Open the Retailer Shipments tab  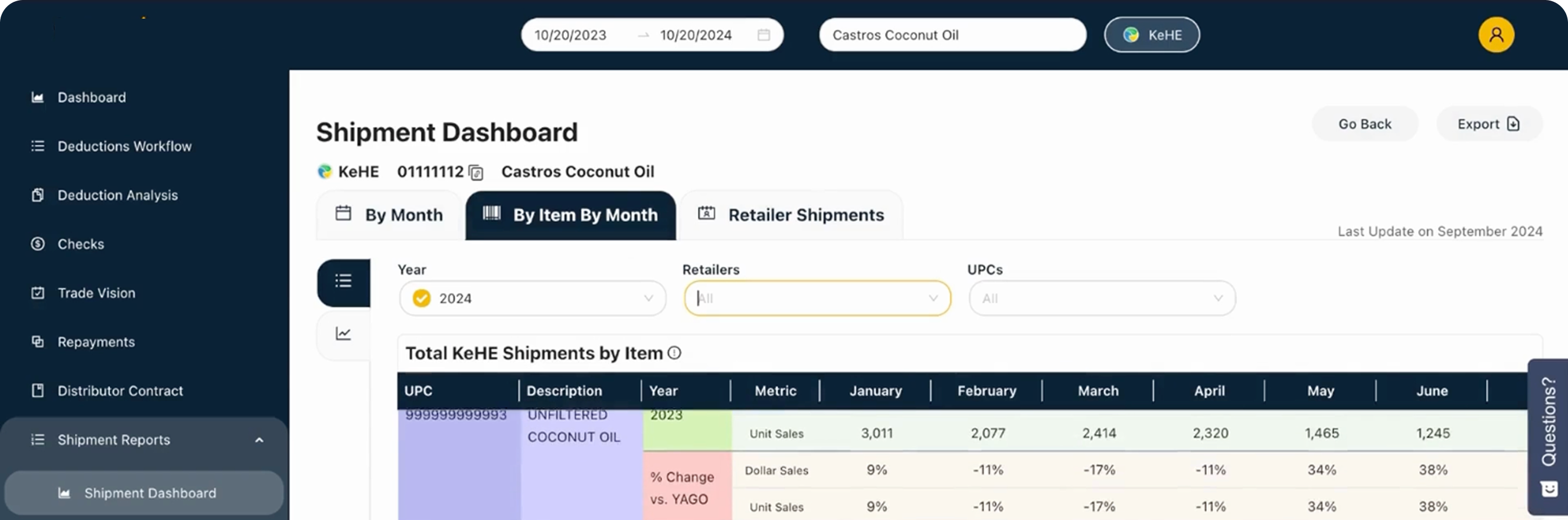[x=792, y=215]
